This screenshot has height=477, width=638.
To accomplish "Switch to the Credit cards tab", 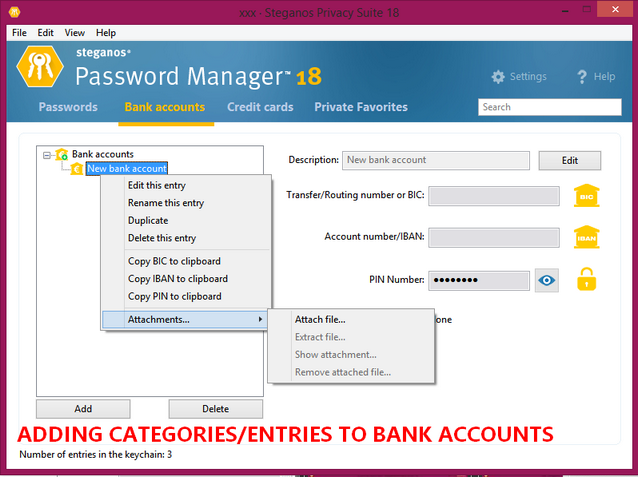I will 260,107.
